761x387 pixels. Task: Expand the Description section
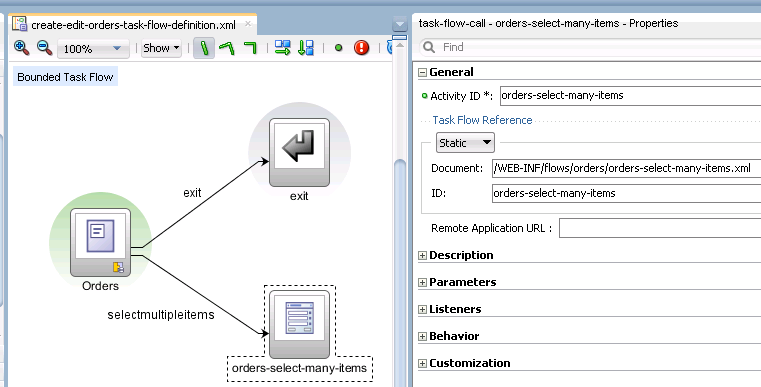pos(422,255)
